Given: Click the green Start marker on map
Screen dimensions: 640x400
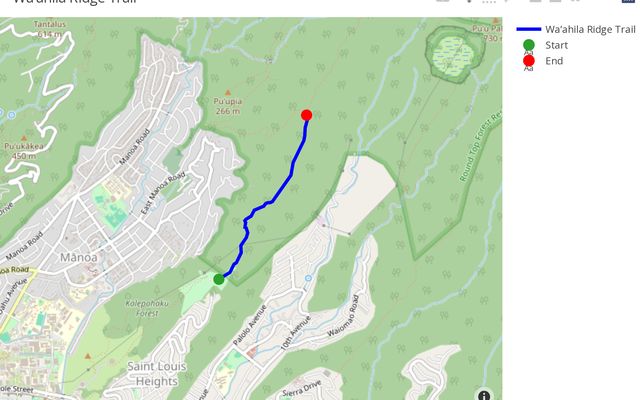Looking at the screenshot, I should coord(219,279).
